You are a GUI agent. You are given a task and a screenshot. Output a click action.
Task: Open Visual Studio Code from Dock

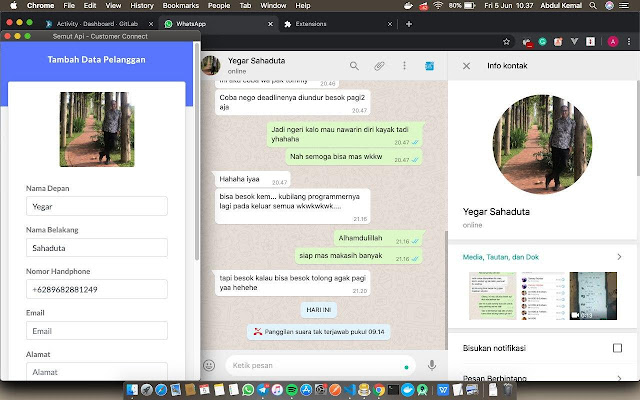[x=350, y=390]
